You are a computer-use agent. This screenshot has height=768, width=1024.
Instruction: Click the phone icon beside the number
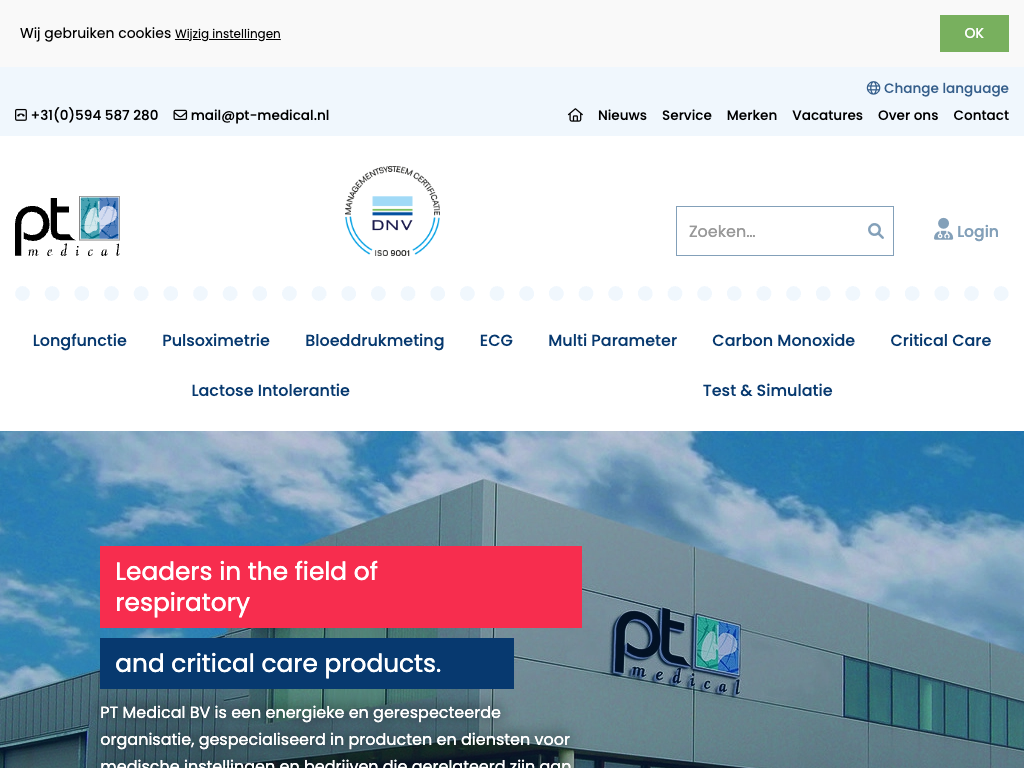pyautogui.click(x=21, y=115)
